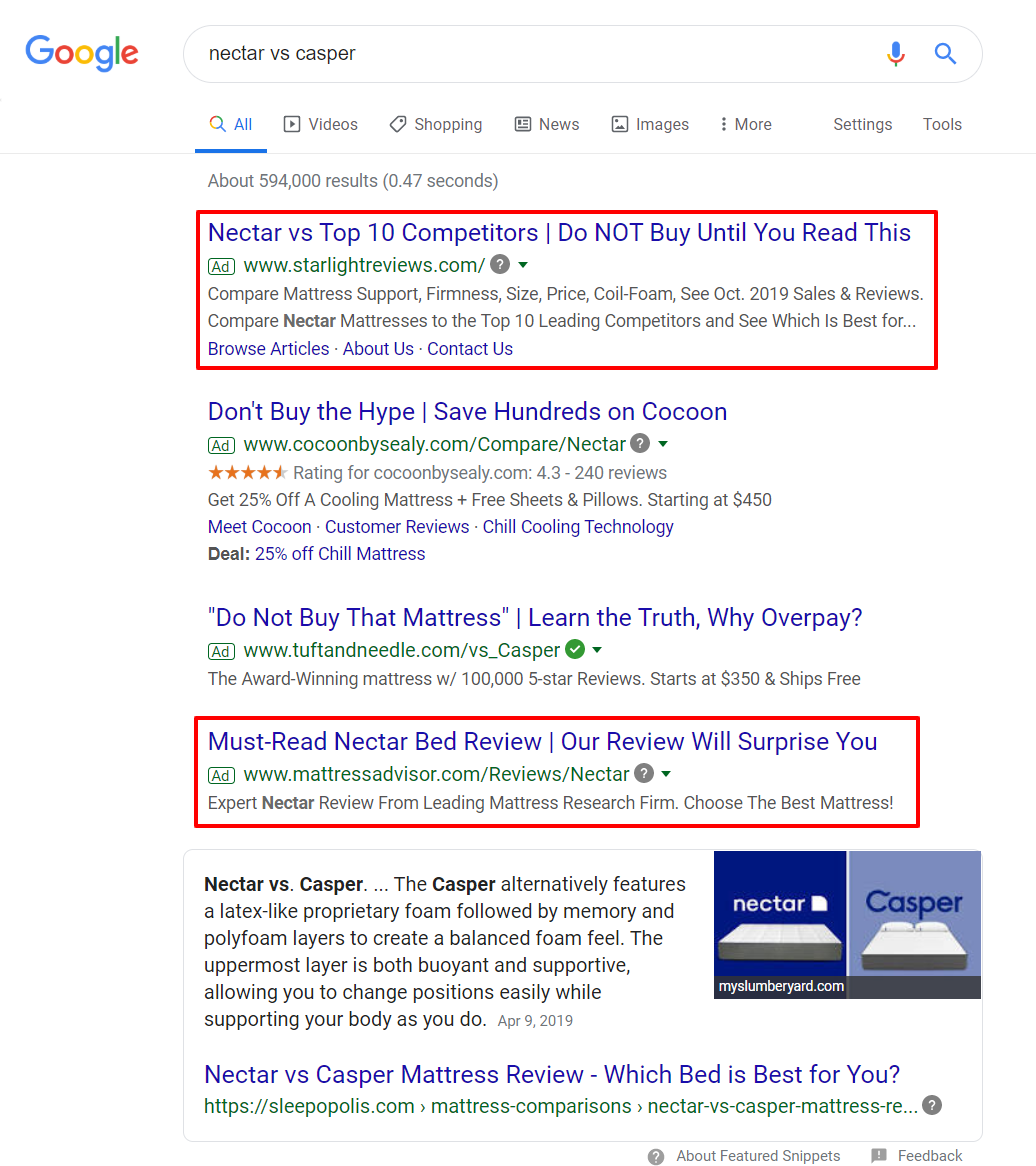Click the help icon beside starlightreviews.com URL

(501, 265)
